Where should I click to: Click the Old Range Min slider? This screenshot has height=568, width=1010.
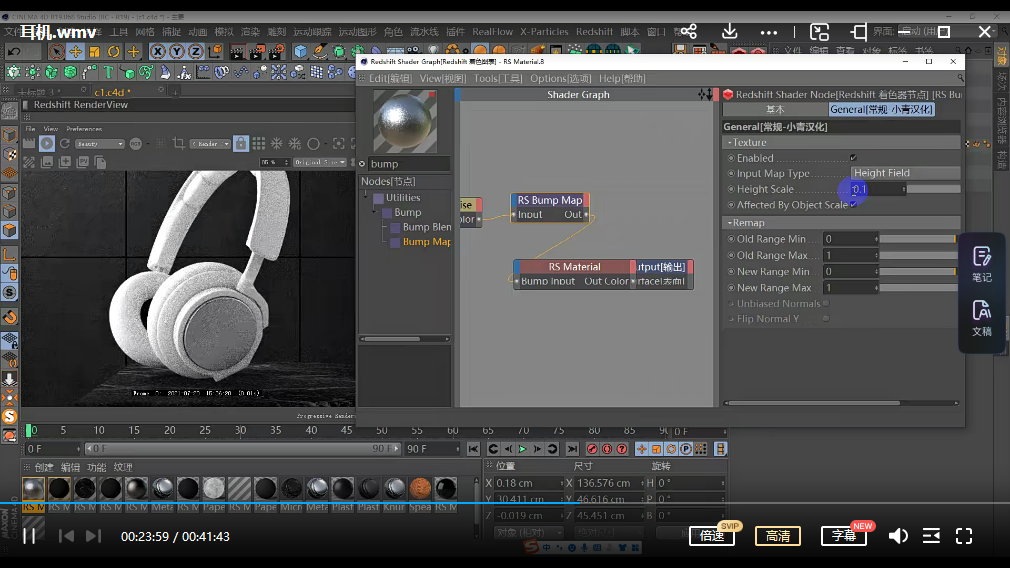point(917,240)
